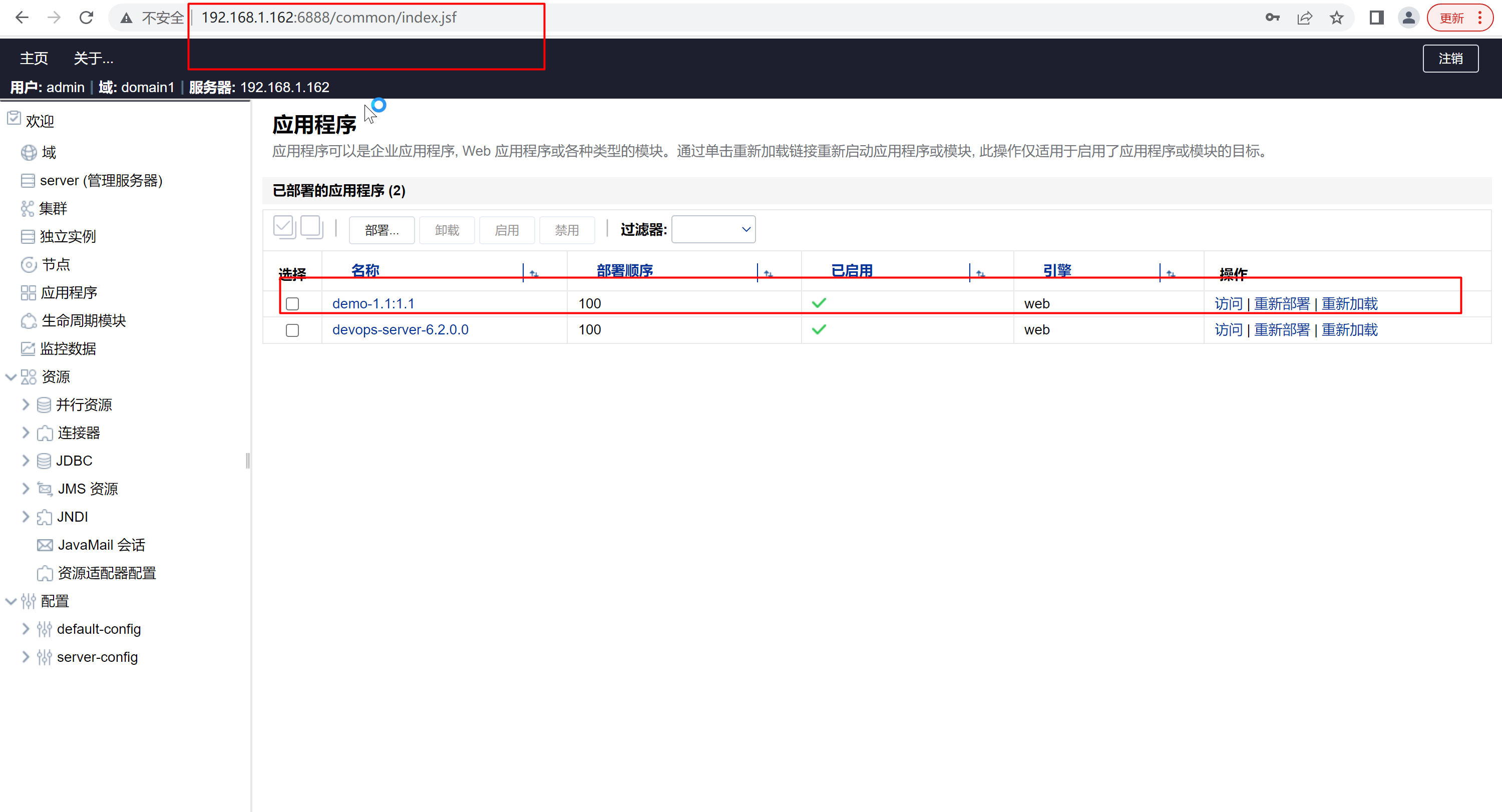This screenshot has width=1502, height=812.
Task: Sort table by name column sort icon
Action: [534, 273]
